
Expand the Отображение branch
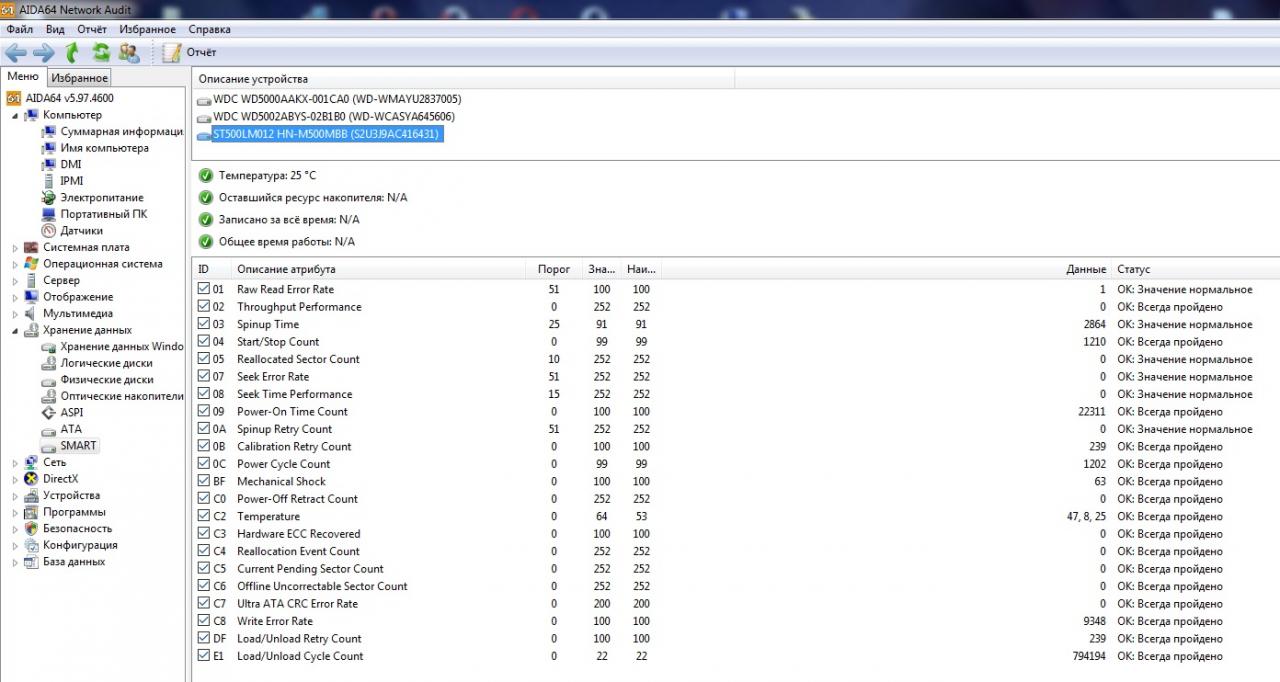[x=15, y=297]
